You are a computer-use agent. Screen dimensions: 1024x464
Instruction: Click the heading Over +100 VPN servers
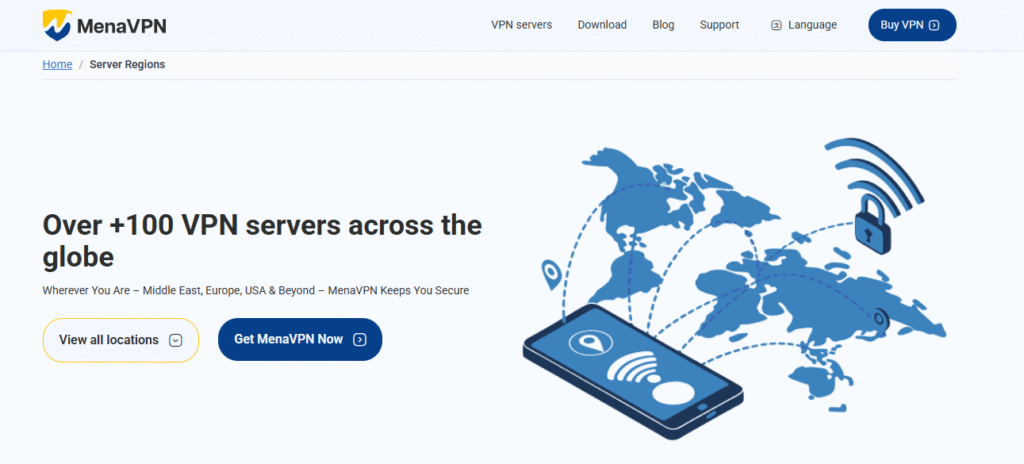click(262, 240)
